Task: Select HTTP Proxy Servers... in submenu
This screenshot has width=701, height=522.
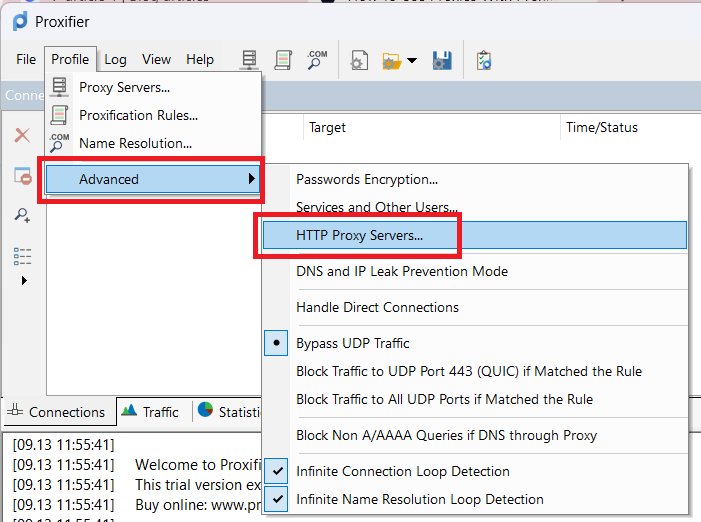Action: pos(475,235)
